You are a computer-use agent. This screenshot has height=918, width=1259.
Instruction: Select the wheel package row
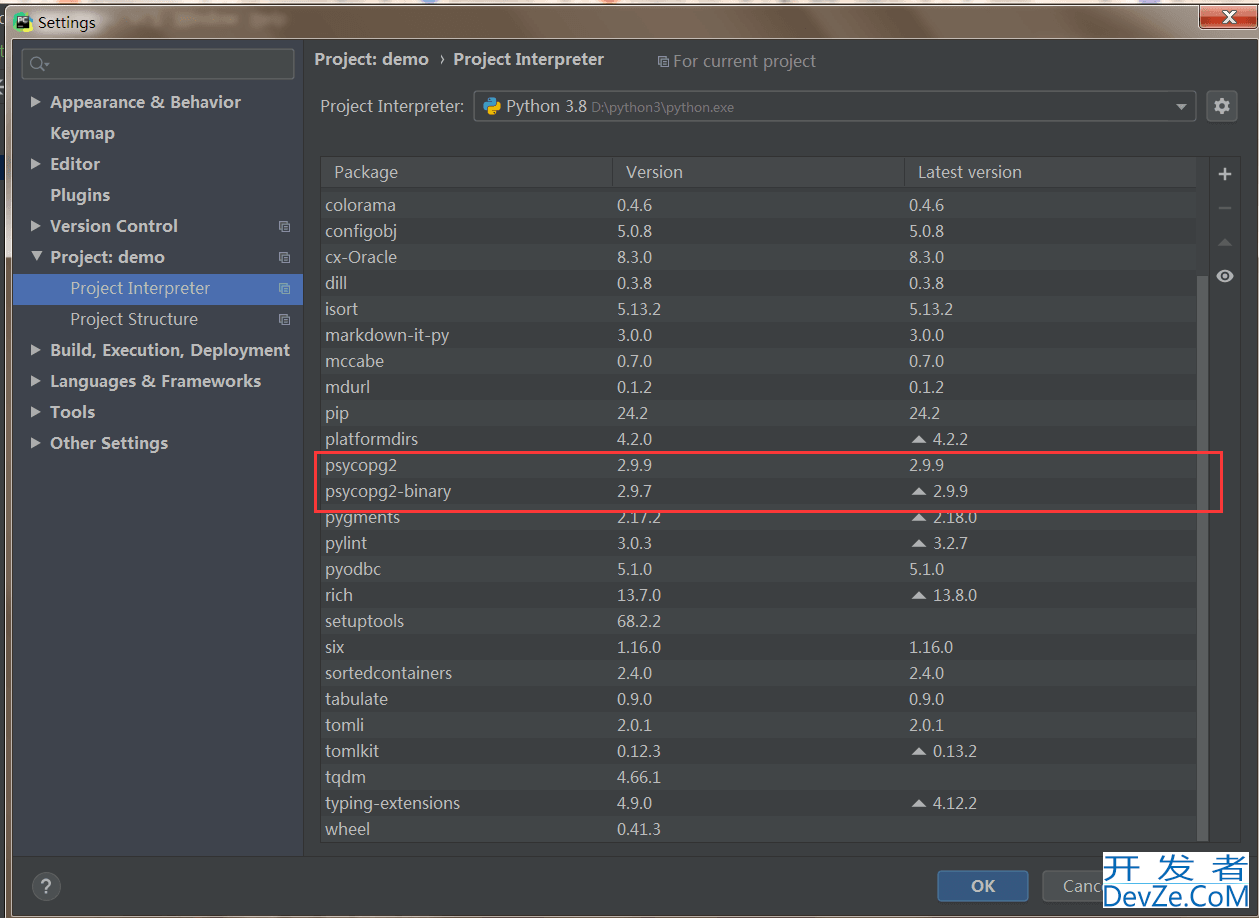(x=758, y=829)
